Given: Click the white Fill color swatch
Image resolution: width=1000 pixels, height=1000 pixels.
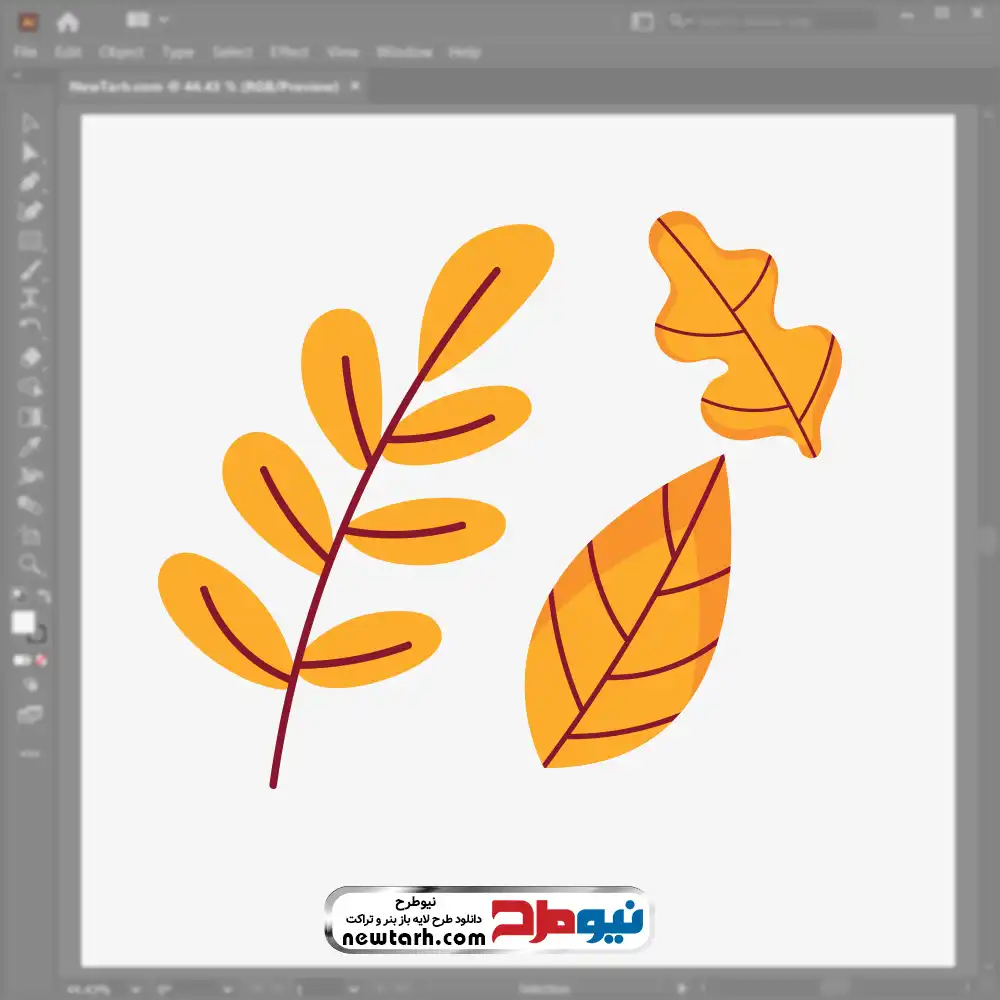Looking at the screenshot, I should pos(23,623).
